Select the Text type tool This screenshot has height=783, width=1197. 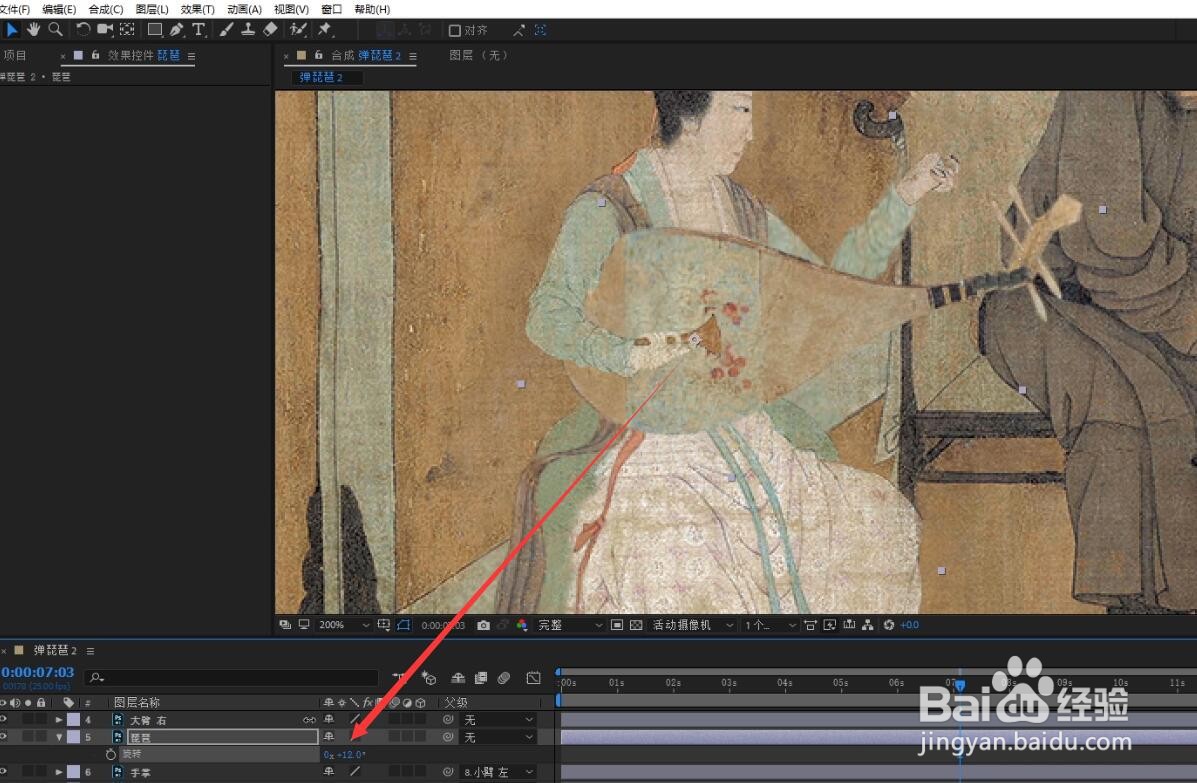[x=198, y=30]
